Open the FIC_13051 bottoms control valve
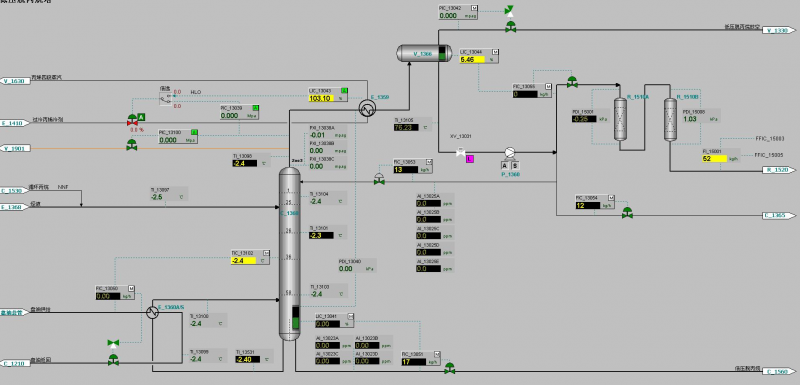 point(449,368)
